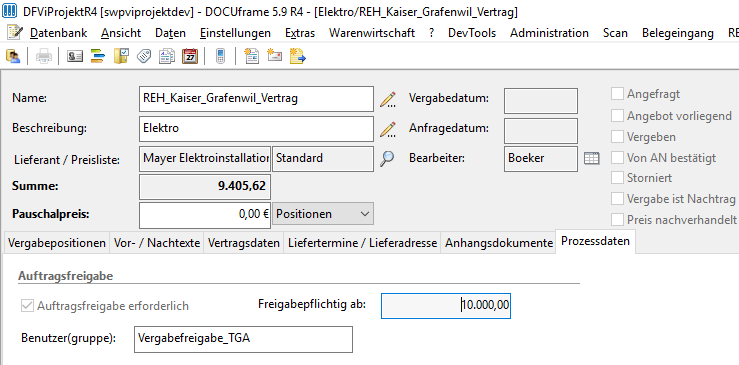Click Benutzer(gruppe) field Vergabefreigabe_TGA

[x=243, y=339]
